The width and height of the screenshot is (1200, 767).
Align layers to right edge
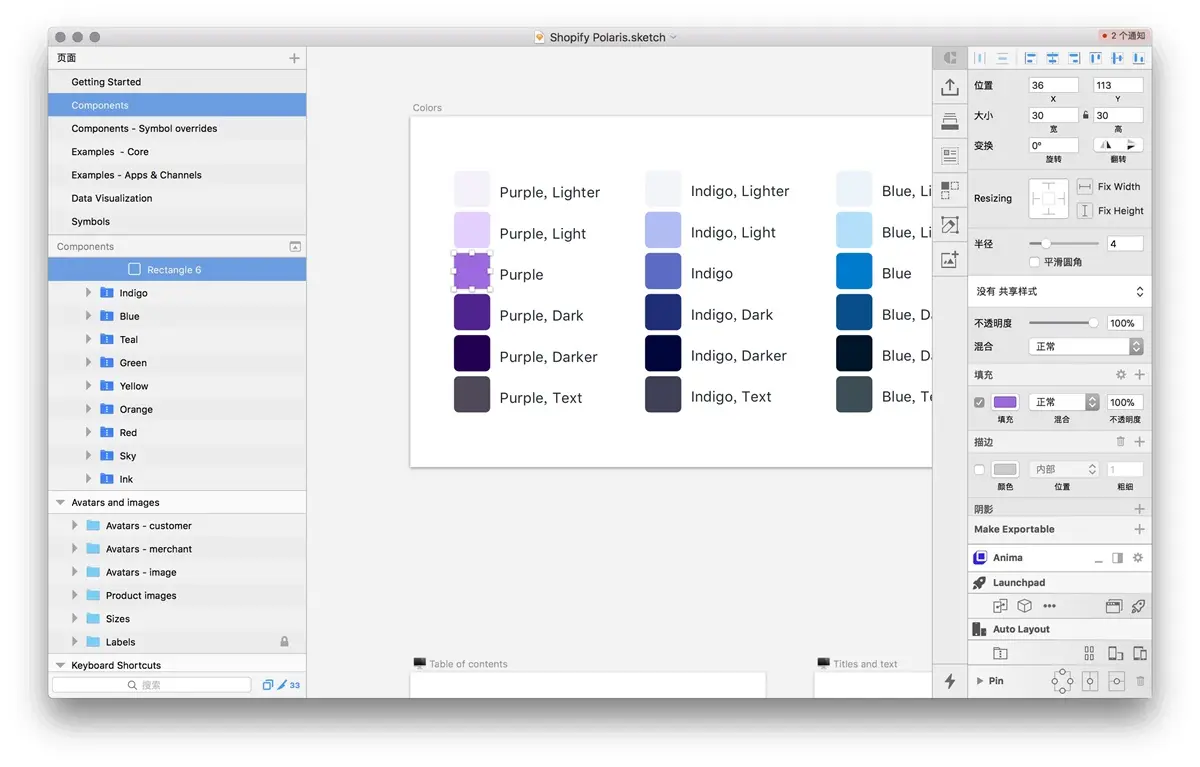tap(1074, 59)
